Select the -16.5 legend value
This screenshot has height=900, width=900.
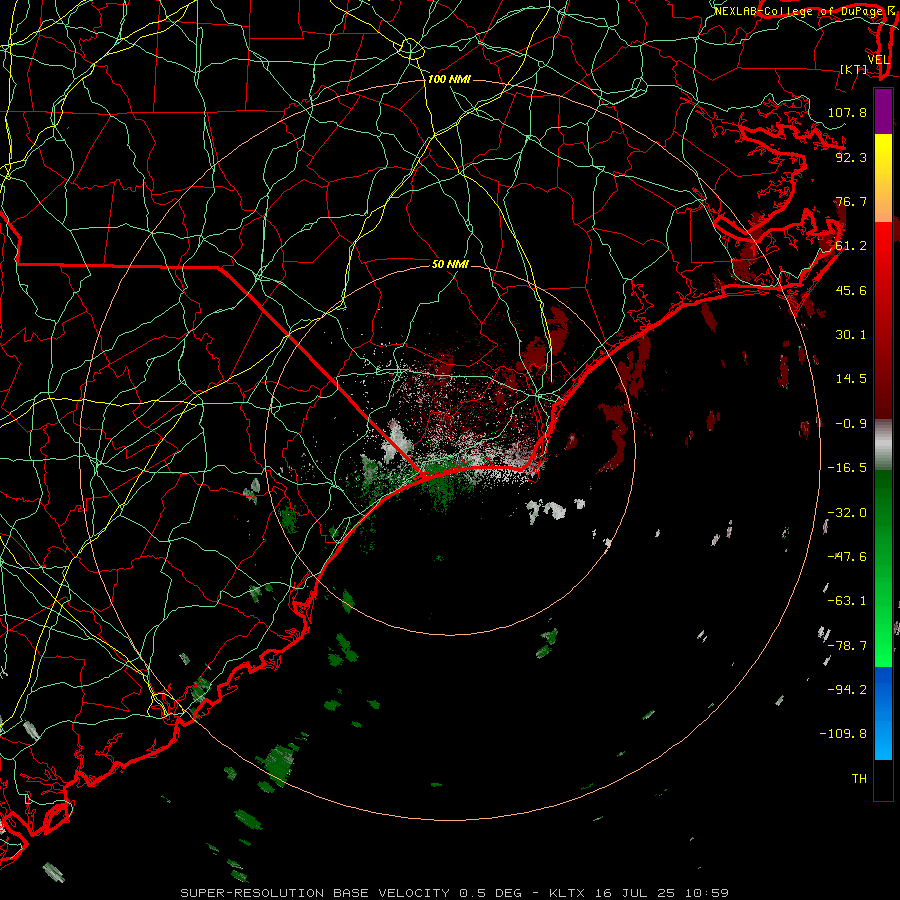[847, 468]
